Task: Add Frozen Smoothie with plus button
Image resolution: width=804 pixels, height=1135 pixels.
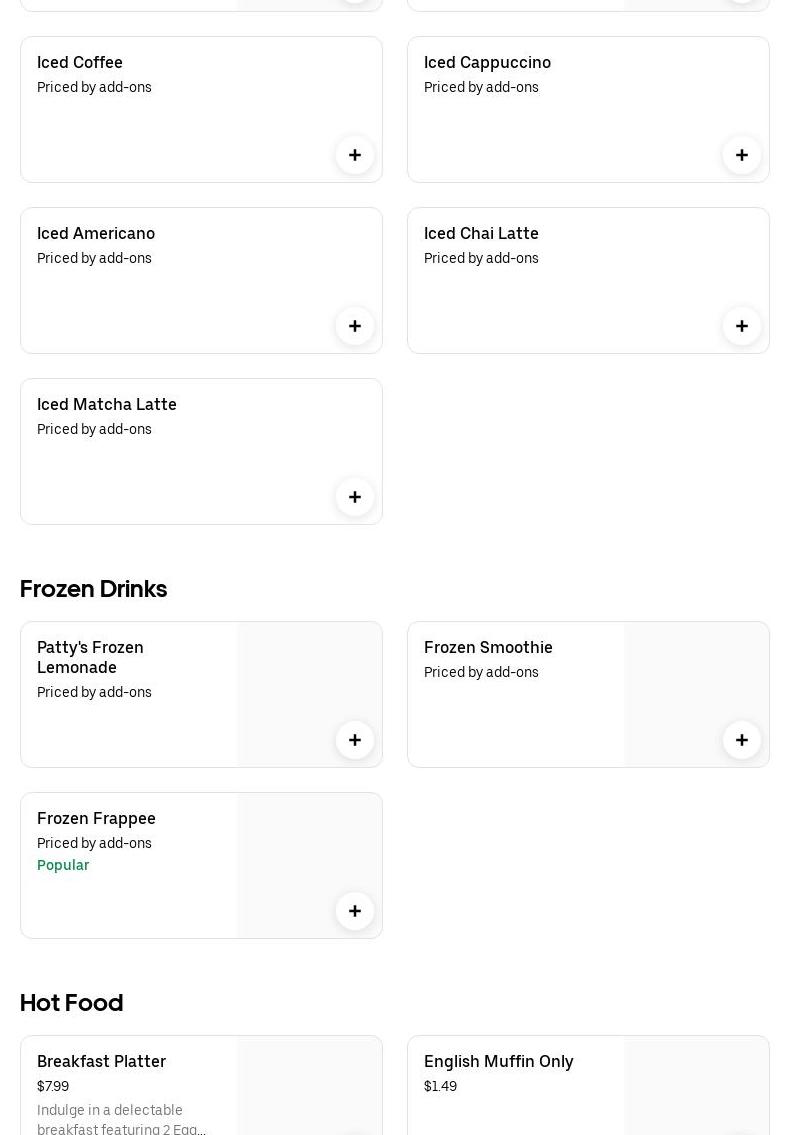Action: [x=742, y=740]
